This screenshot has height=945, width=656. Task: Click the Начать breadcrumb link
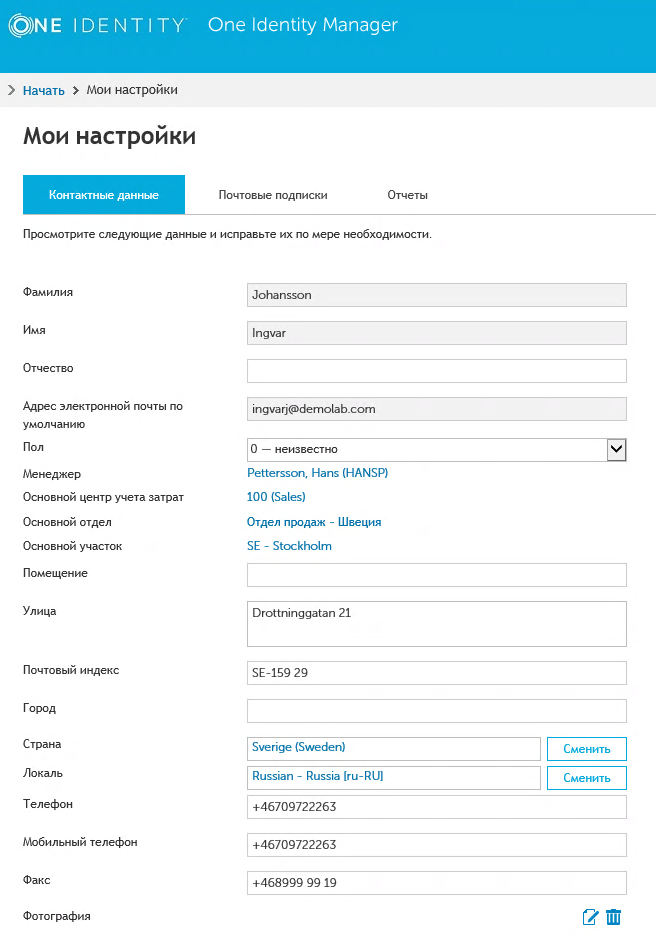(44, 90)
